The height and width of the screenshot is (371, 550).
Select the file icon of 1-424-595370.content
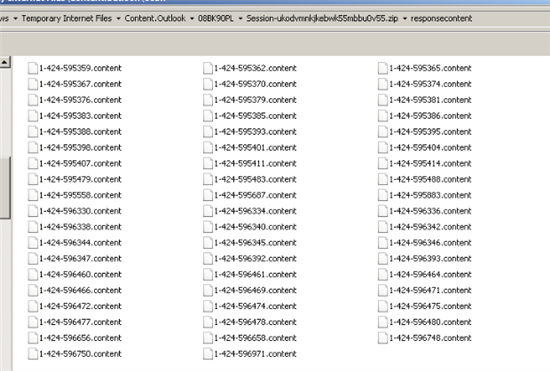208,84
